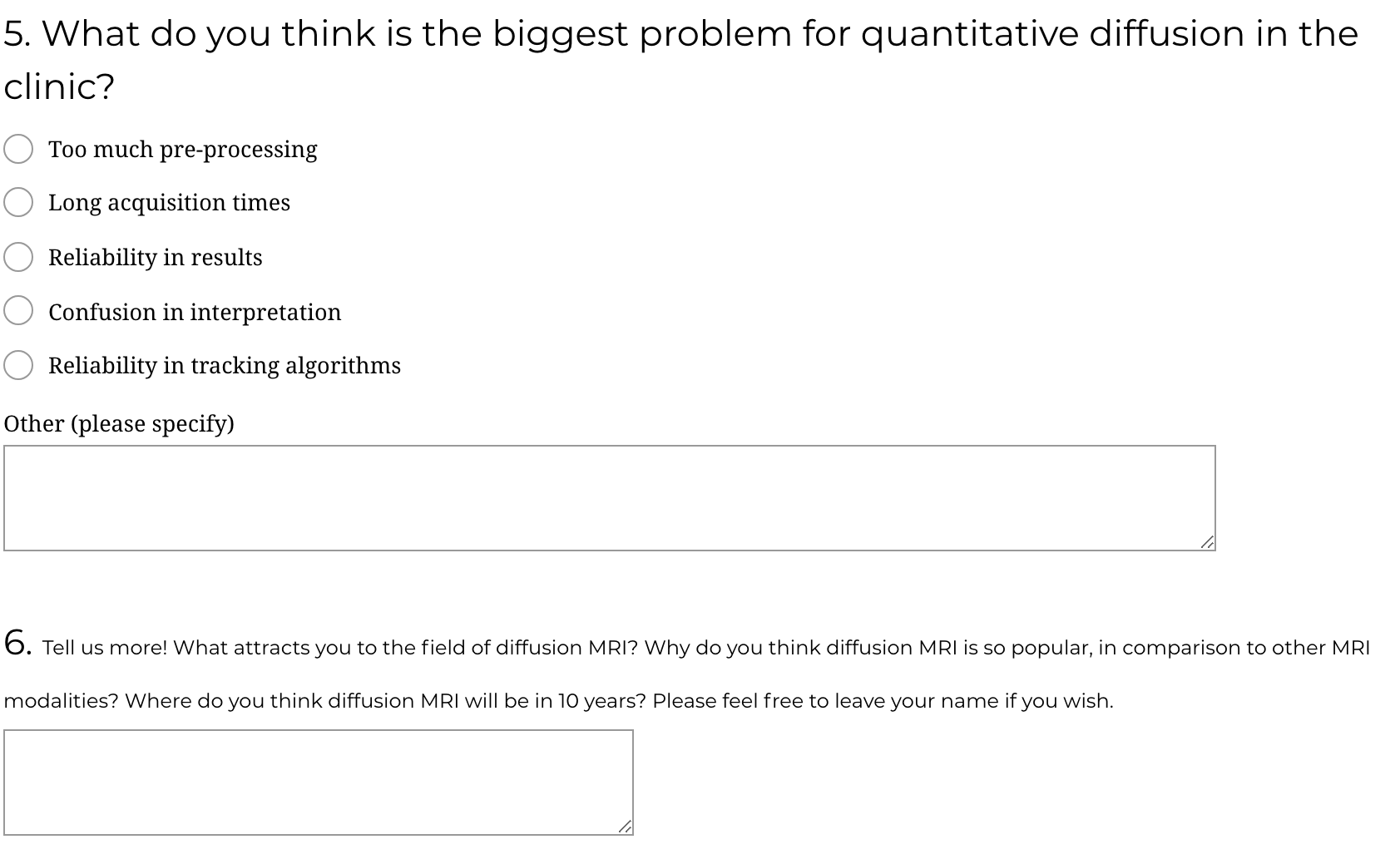Click the question 5 heading text

coord(680,35)
